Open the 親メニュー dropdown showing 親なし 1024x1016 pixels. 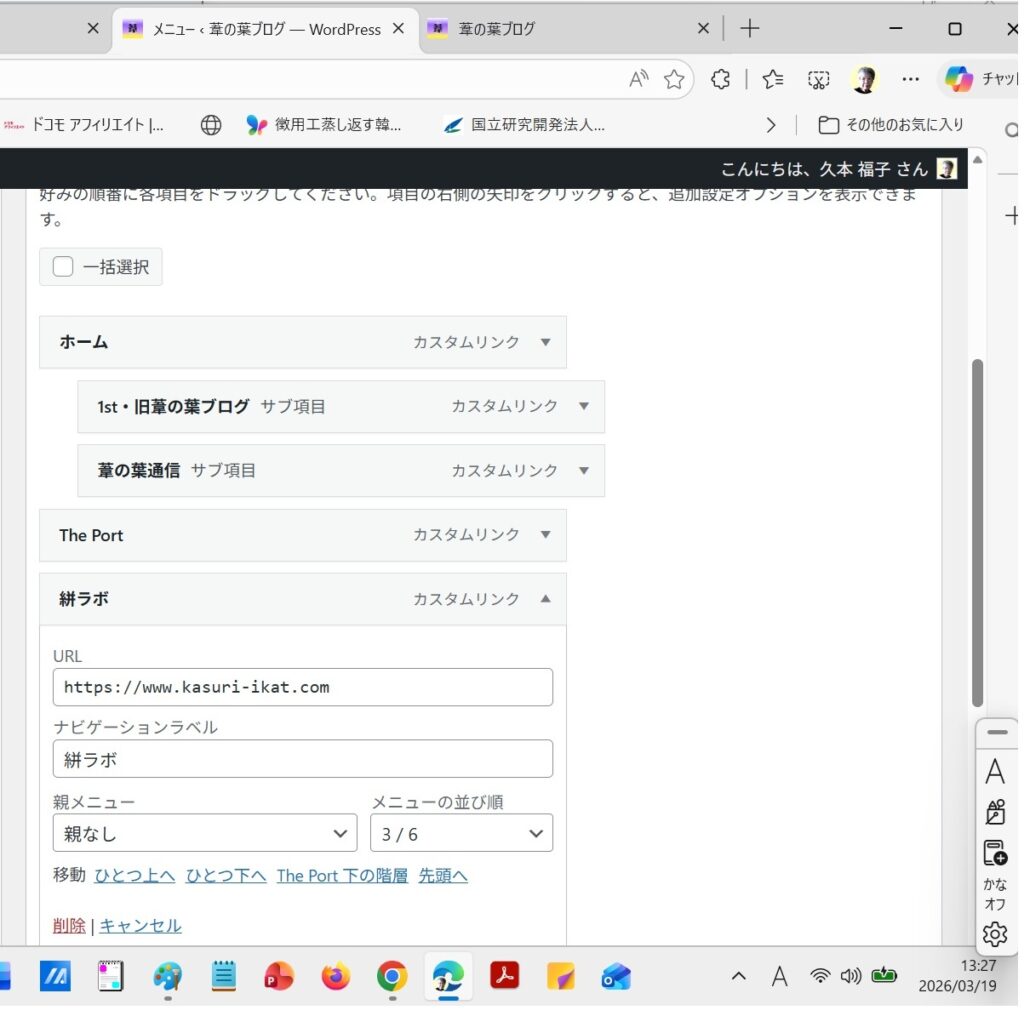click(x=205, y=833)
